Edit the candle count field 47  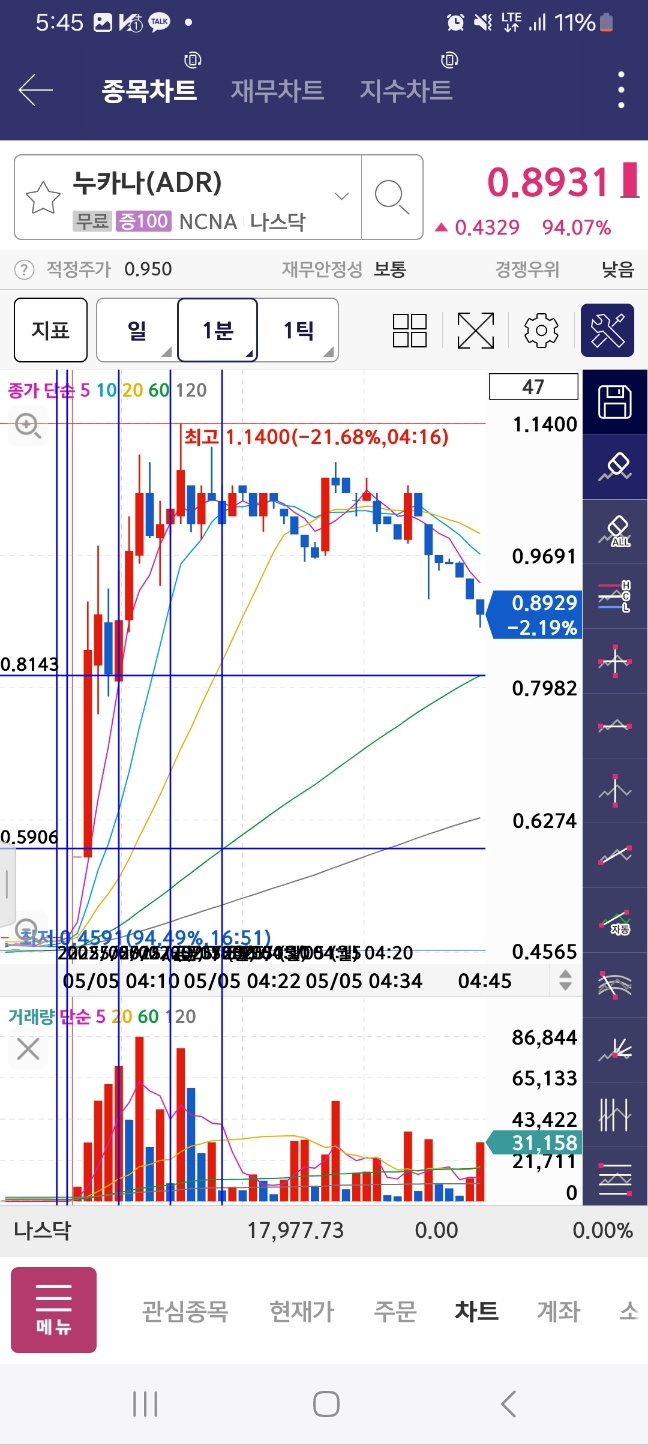pyautogui.click(x=533, y=386)
